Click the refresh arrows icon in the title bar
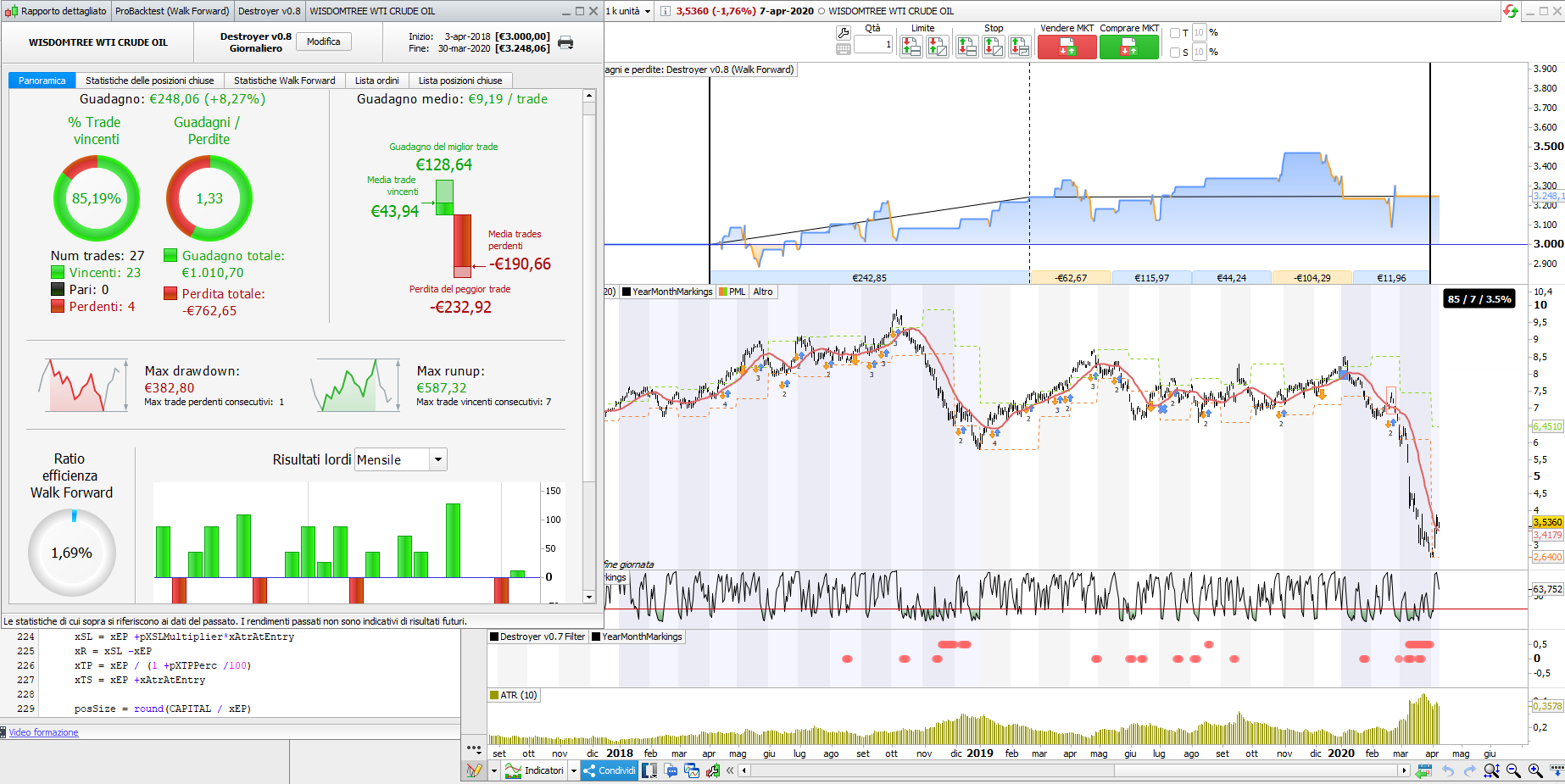The image size is (1565, 784). point(1511,11)
